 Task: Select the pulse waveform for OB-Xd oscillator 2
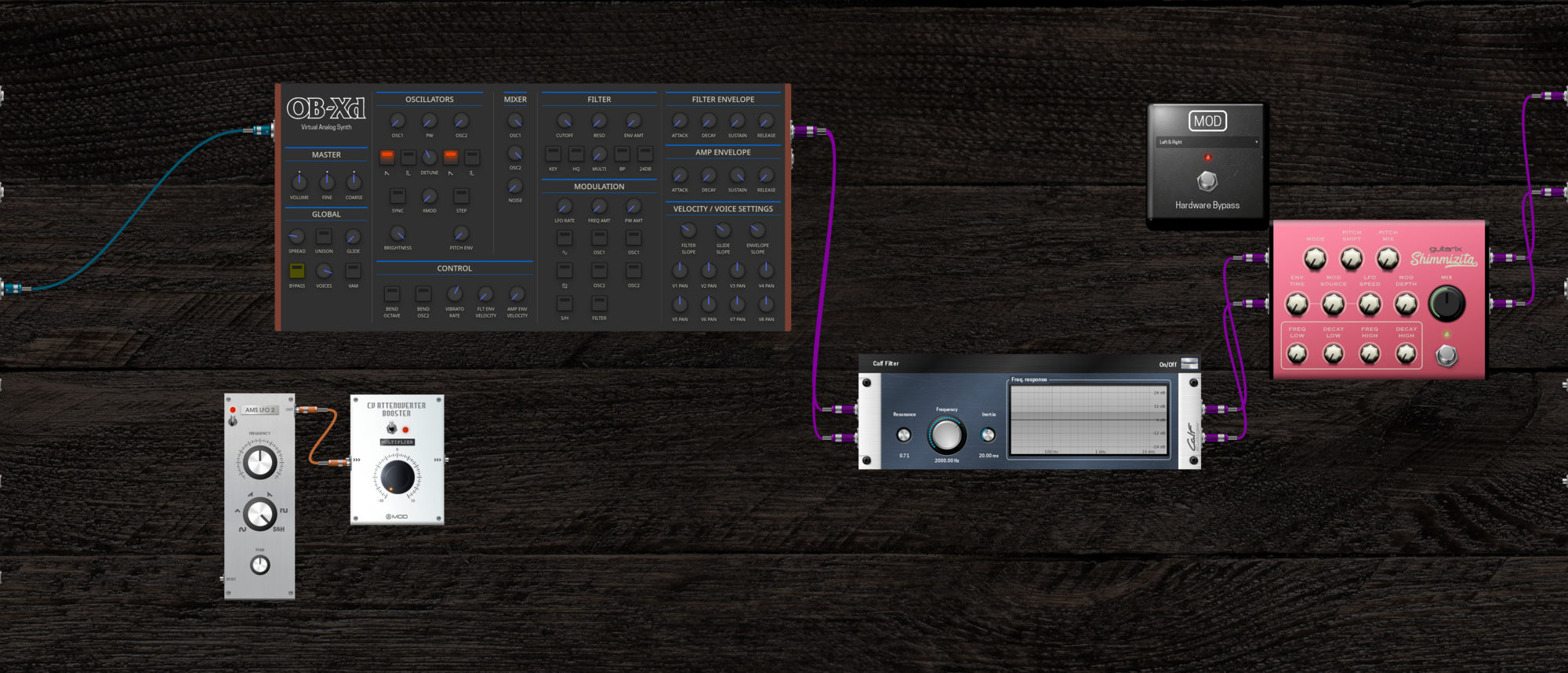coord(472,157)
